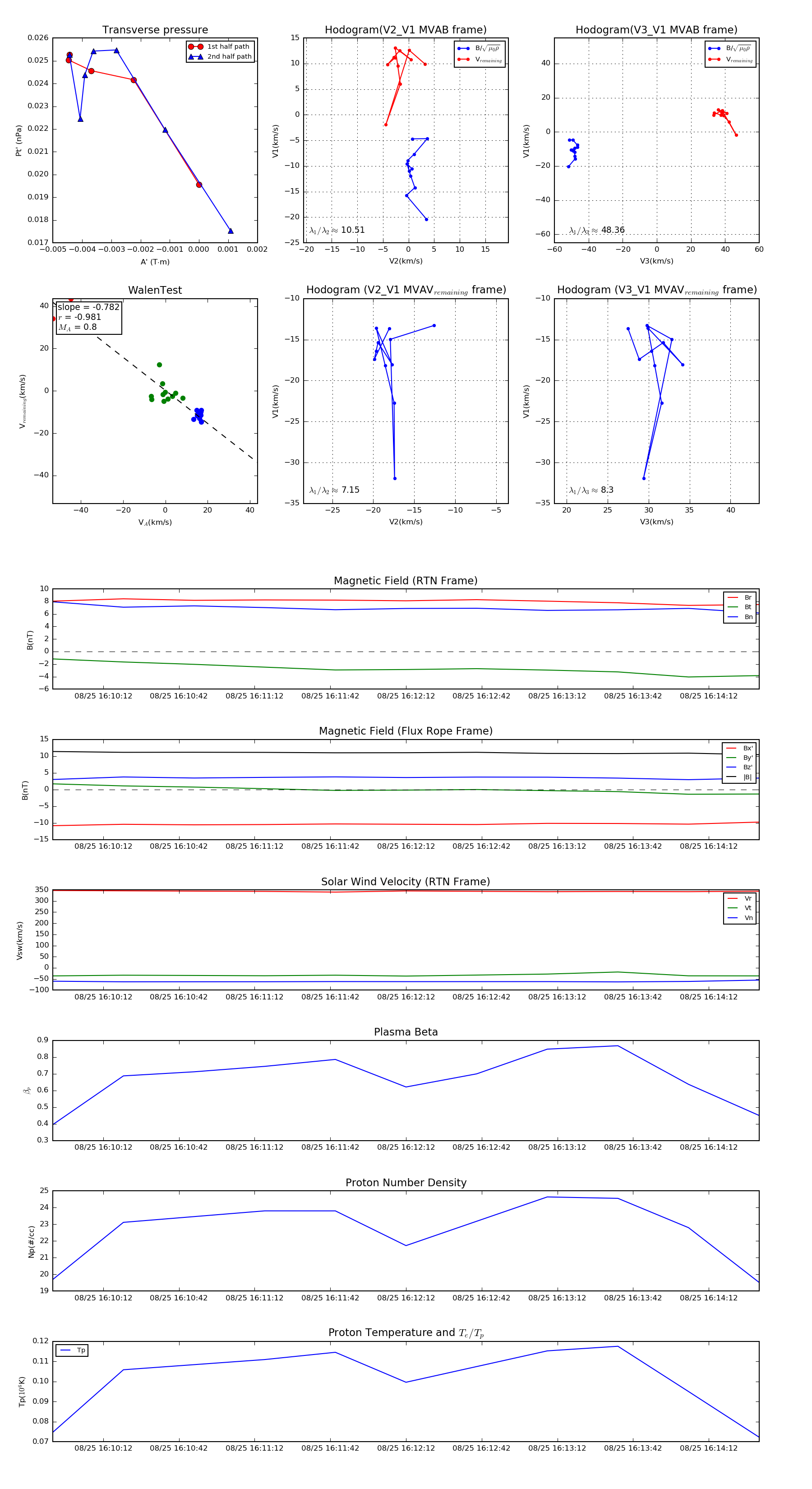Click the 'Plasma Beta' plot title
The height and width of the screenshot is (1489, 812).
tap(406, 1032)
